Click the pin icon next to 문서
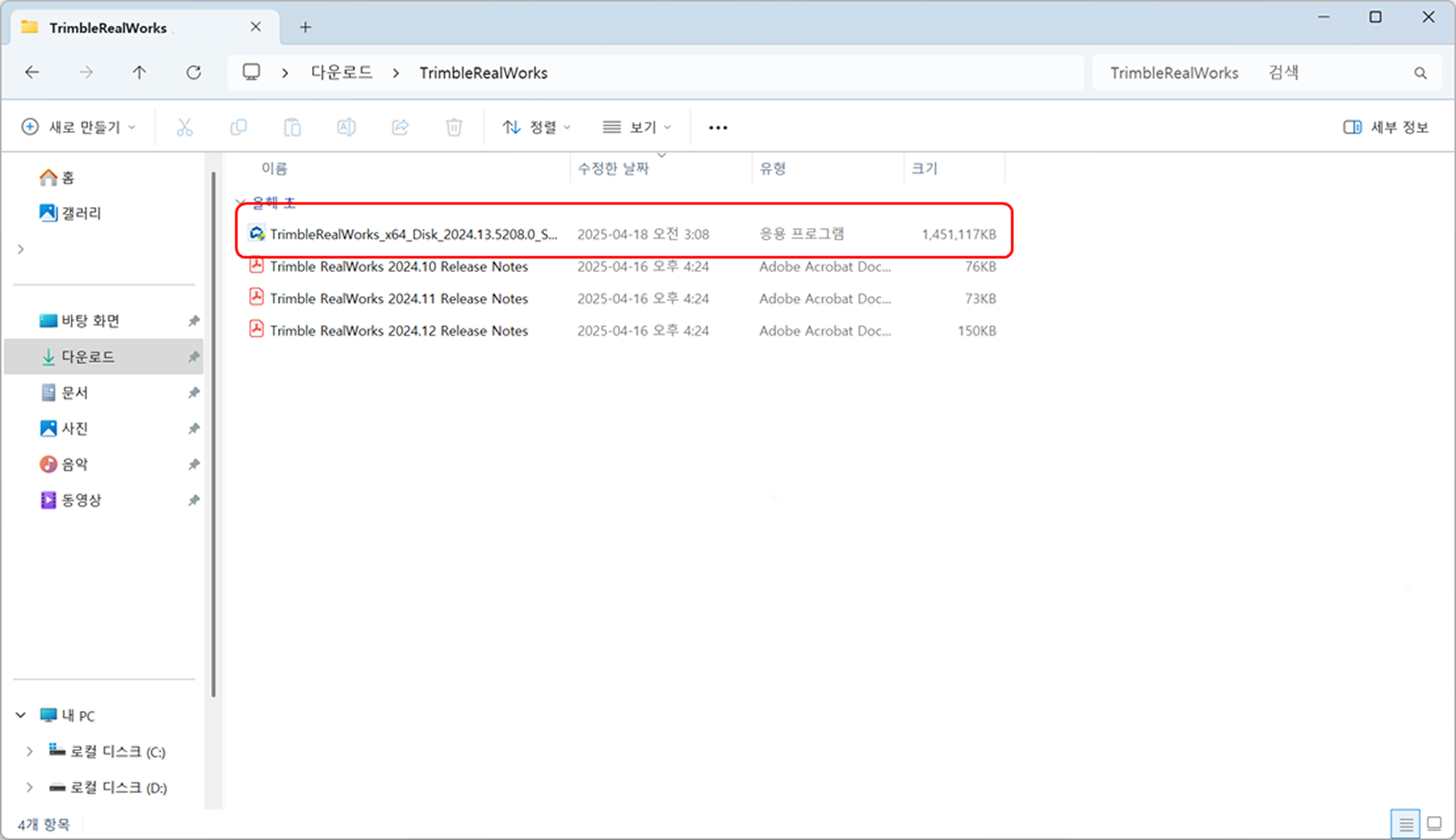1456x840 pixels. 193,393
